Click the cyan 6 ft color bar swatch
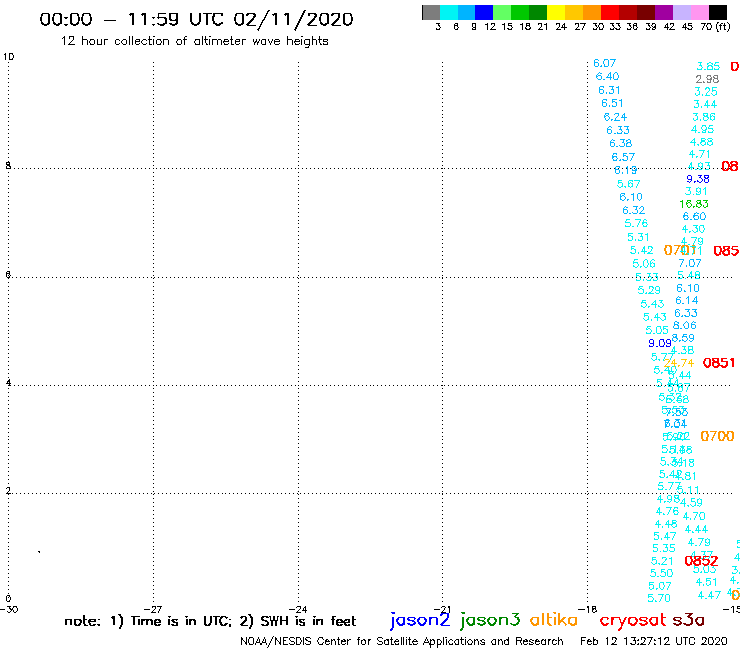The height and width of the screenshot is (650, 740). (x=449, y=12)
